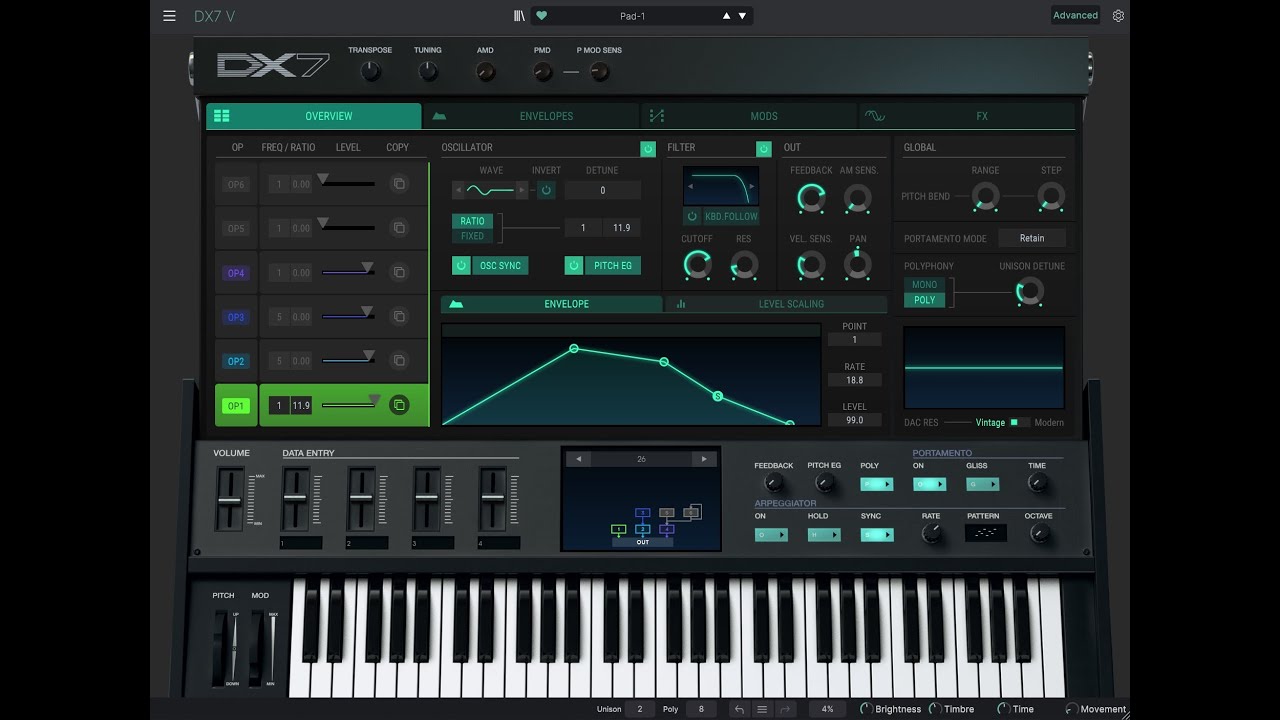Open Poly voices value selector
The width and height of the screenshot is (1280, 720).
point(701,709)
